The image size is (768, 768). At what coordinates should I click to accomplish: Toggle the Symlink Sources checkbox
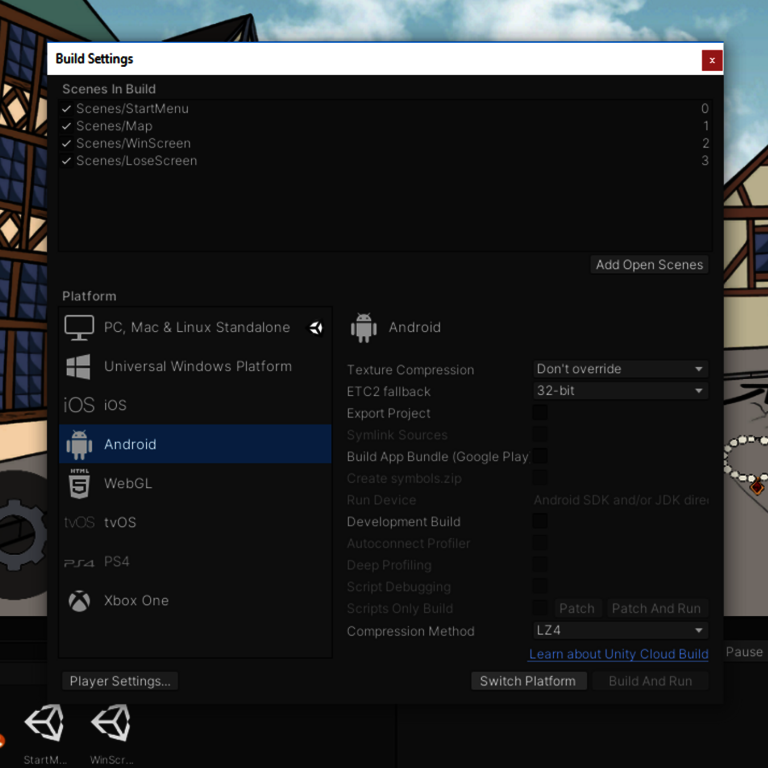540,434
